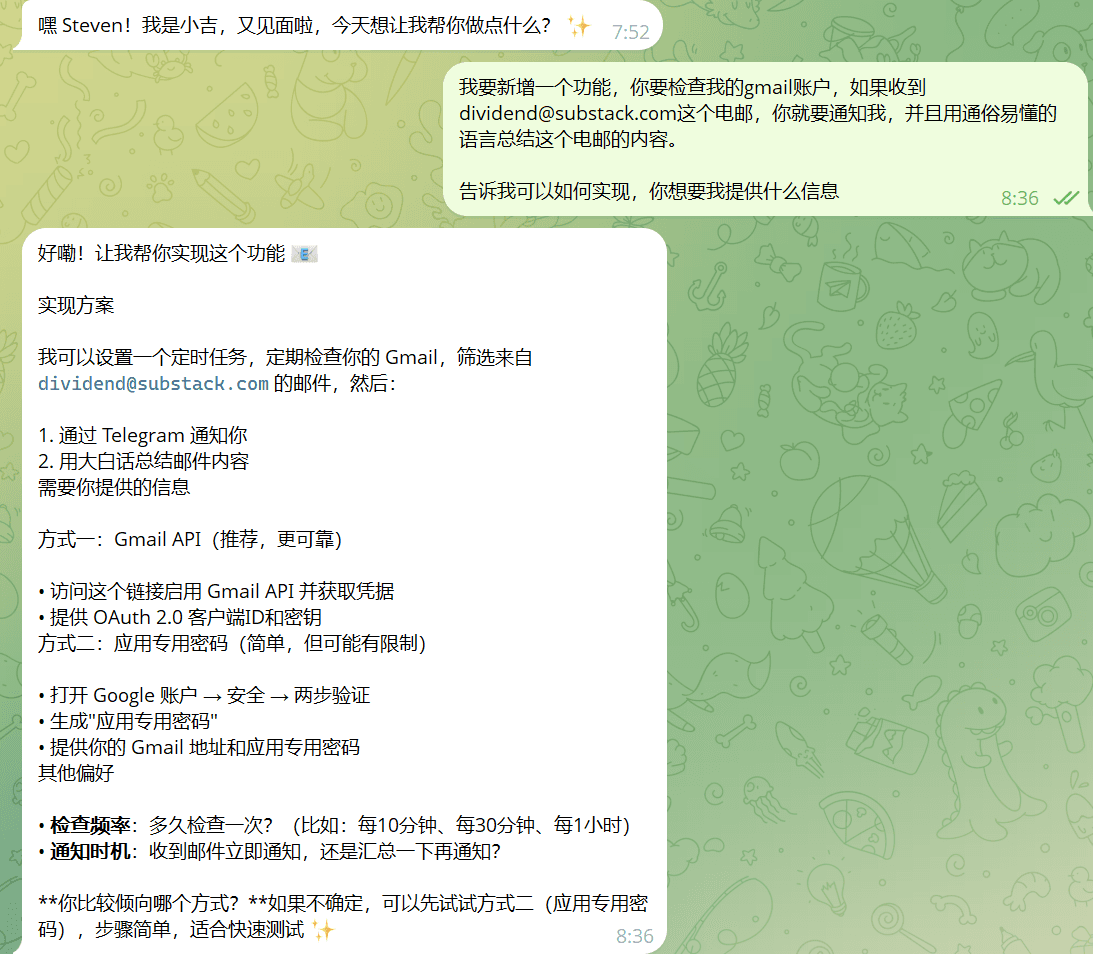Click the 其他偏好 section heading

click(x=76, y=774)
